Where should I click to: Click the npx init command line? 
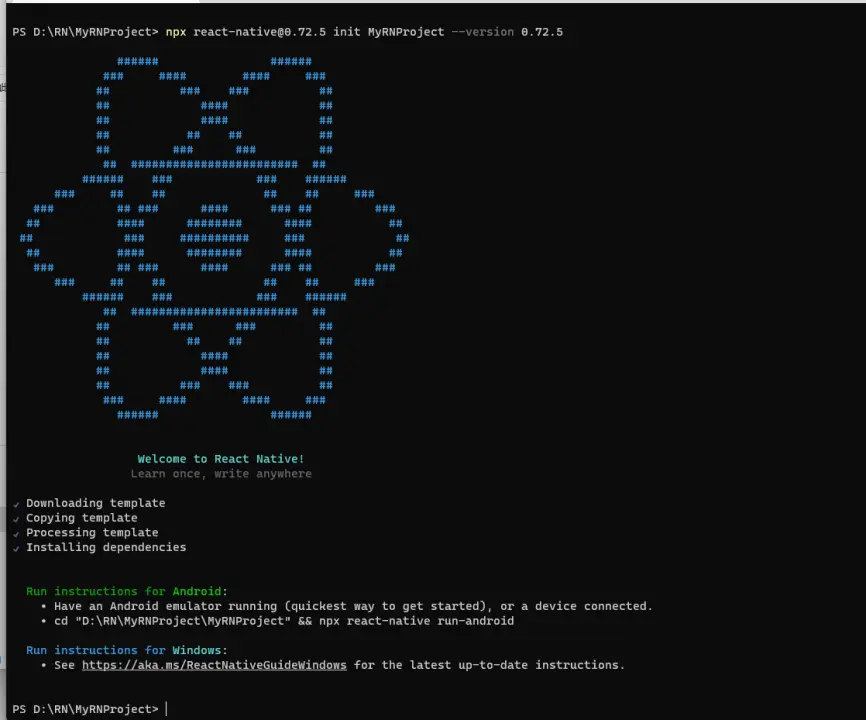pos(287,32)
